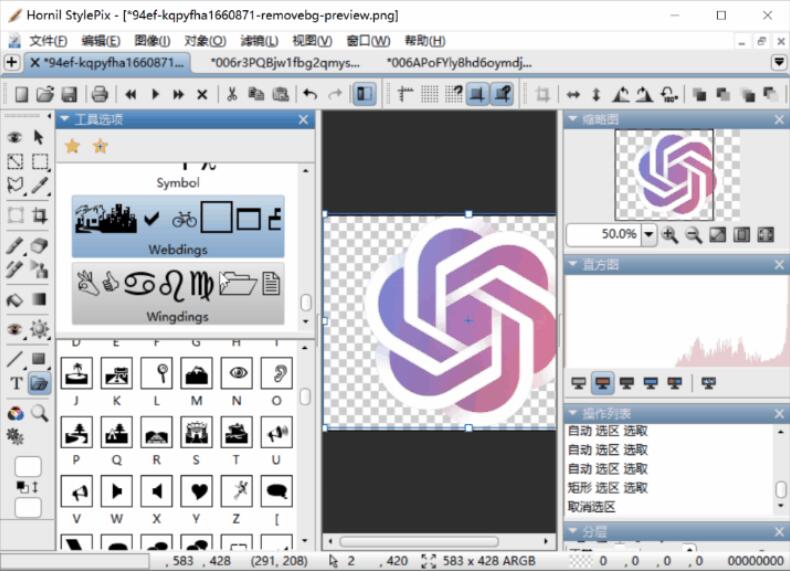Viewport: 790px width, 571px height.
Task: Open the zoom percentage dropdown
Action: [x=649, y=234]
